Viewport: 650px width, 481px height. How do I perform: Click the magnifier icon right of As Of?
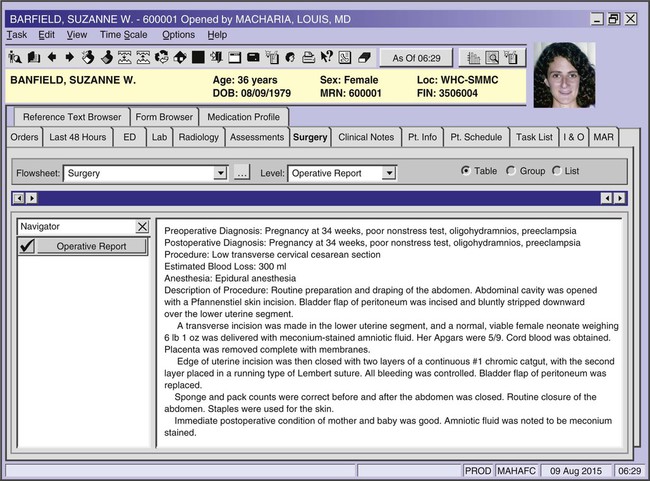(x=493, y=58)
